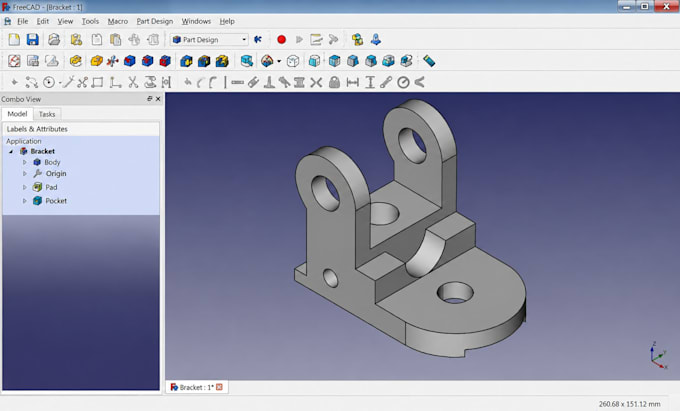Image resolution: width=680 pixels, height=411 pixels.
Task: Close the Combo View panel
Action: point(158,99)
